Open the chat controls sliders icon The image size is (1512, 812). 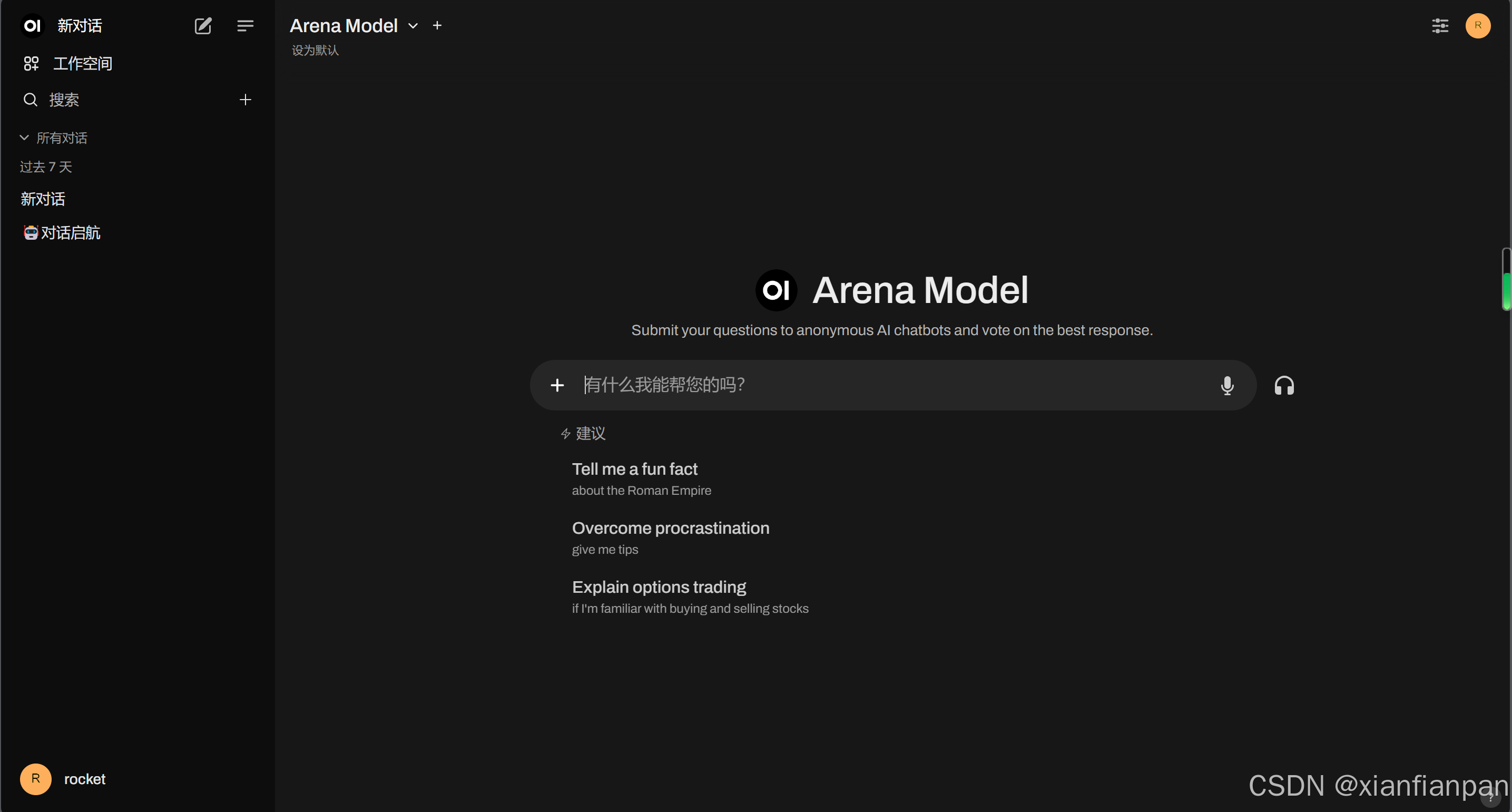(1440, 26)
